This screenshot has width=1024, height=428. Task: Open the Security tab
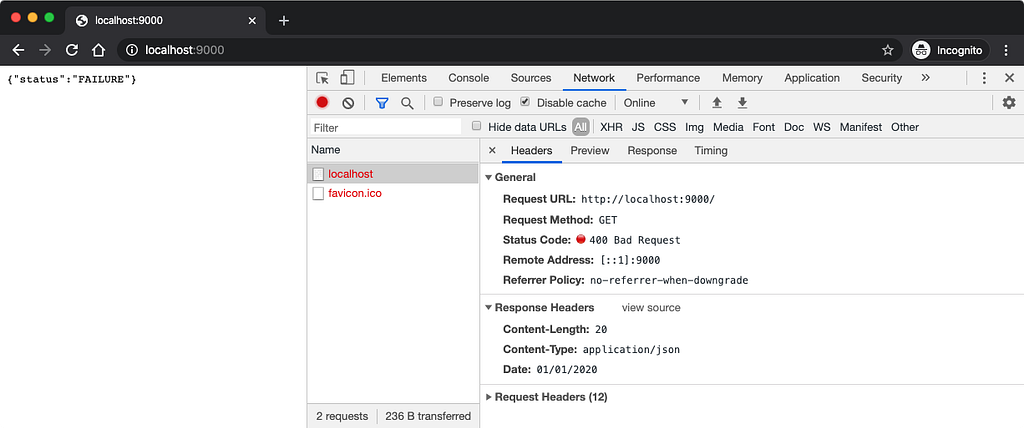882,78
